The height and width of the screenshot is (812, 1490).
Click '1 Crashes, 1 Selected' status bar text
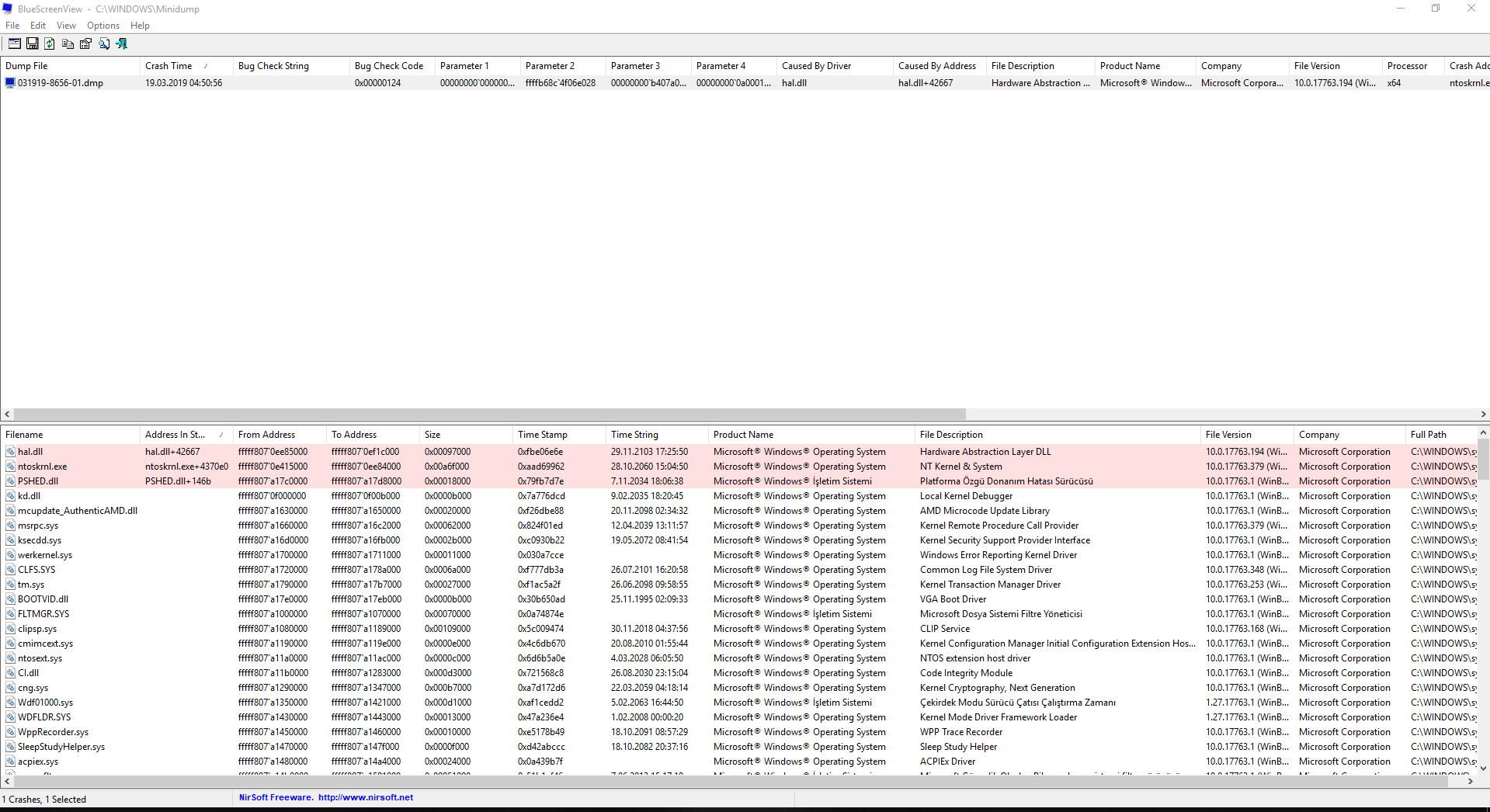[x=44, y=799]
